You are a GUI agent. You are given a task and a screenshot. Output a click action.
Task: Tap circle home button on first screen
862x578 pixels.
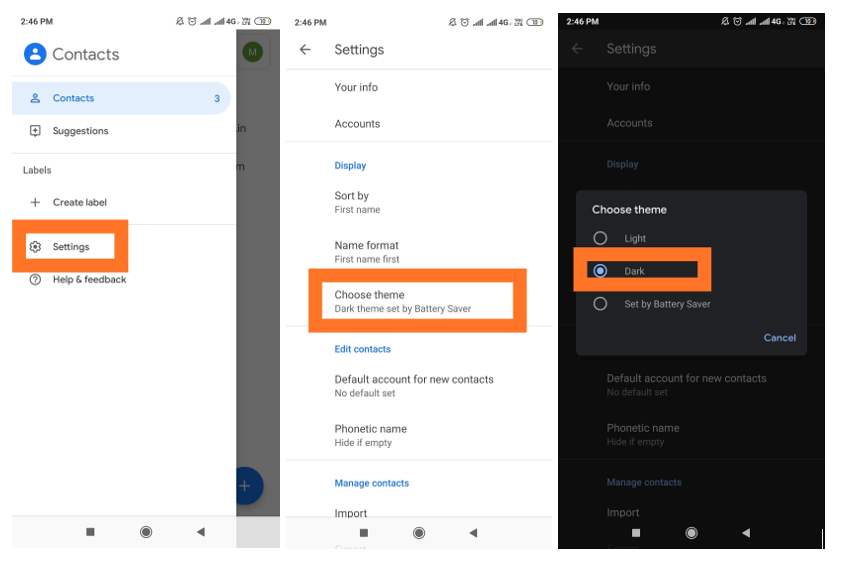click(146, 532)
